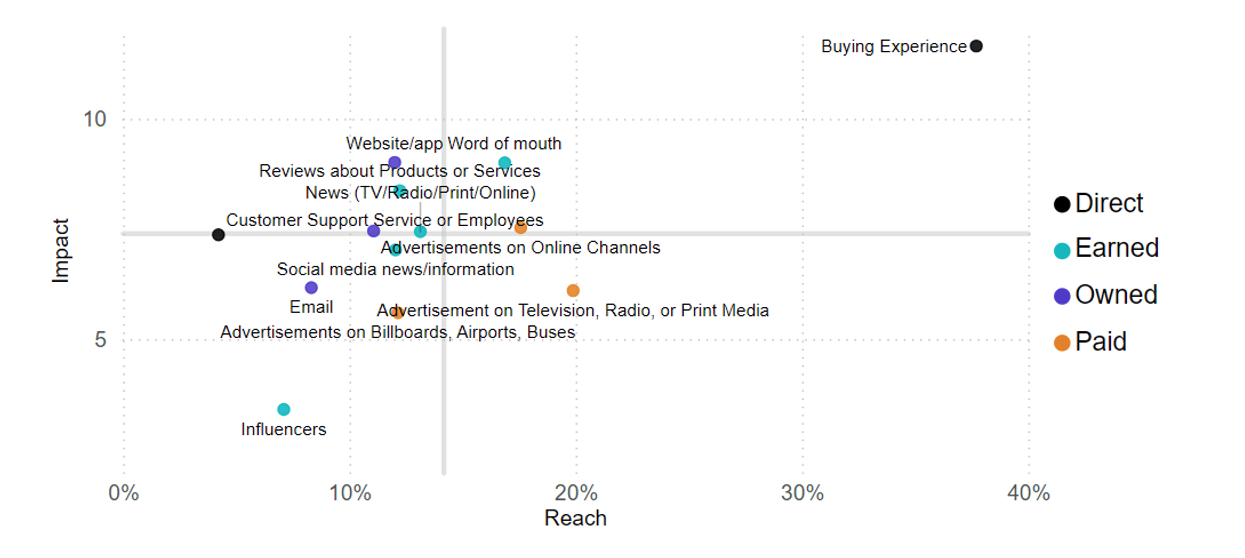
Task: Click the Reach axis title
Action: tap(575, 518)
